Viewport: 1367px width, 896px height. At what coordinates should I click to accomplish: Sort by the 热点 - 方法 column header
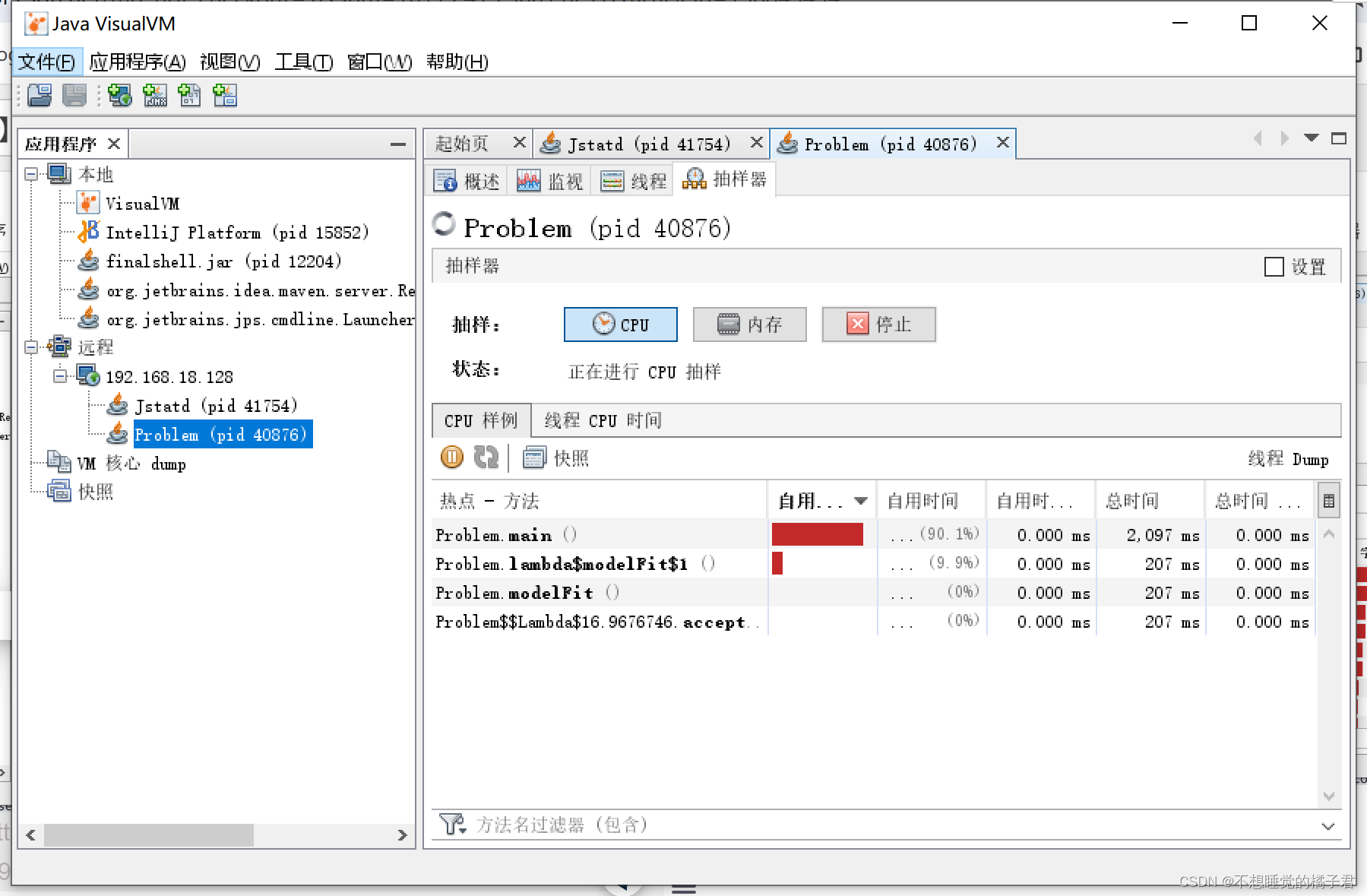point(600,501)
